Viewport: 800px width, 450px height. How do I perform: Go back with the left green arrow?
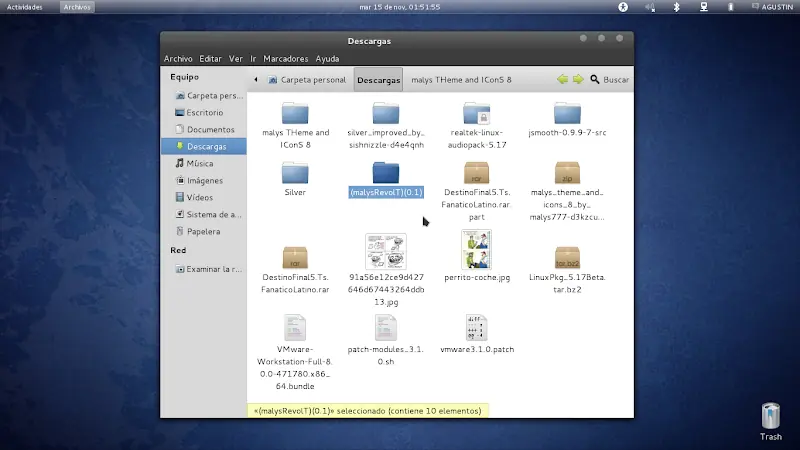pos(562,80)
